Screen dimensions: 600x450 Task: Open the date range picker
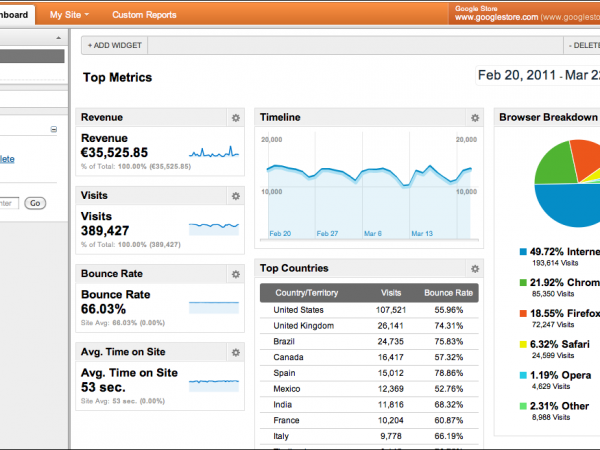[x=537, y=75]
